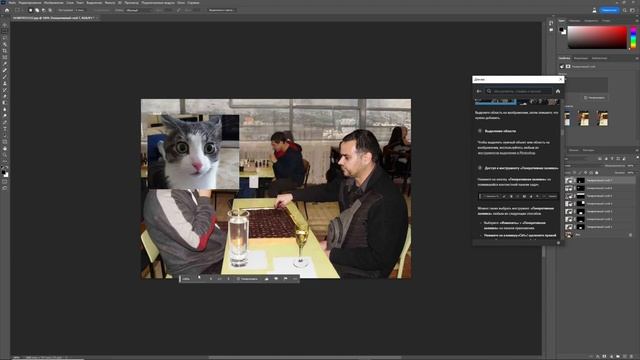Switch to the Libraries panel tab
This screenshot has width=640, height=360.
599,58
